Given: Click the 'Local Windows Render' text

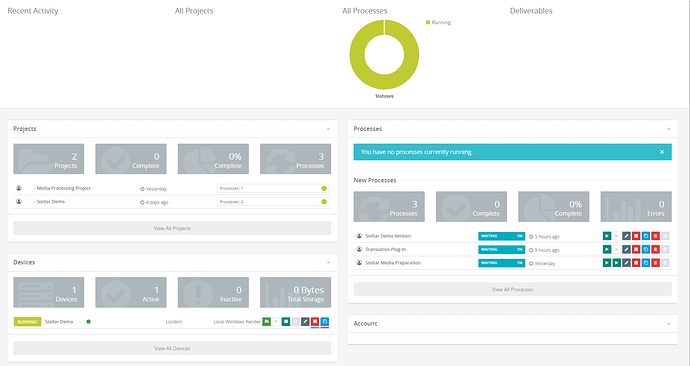Looking at the screenshot, I should [x=237, y=322].
